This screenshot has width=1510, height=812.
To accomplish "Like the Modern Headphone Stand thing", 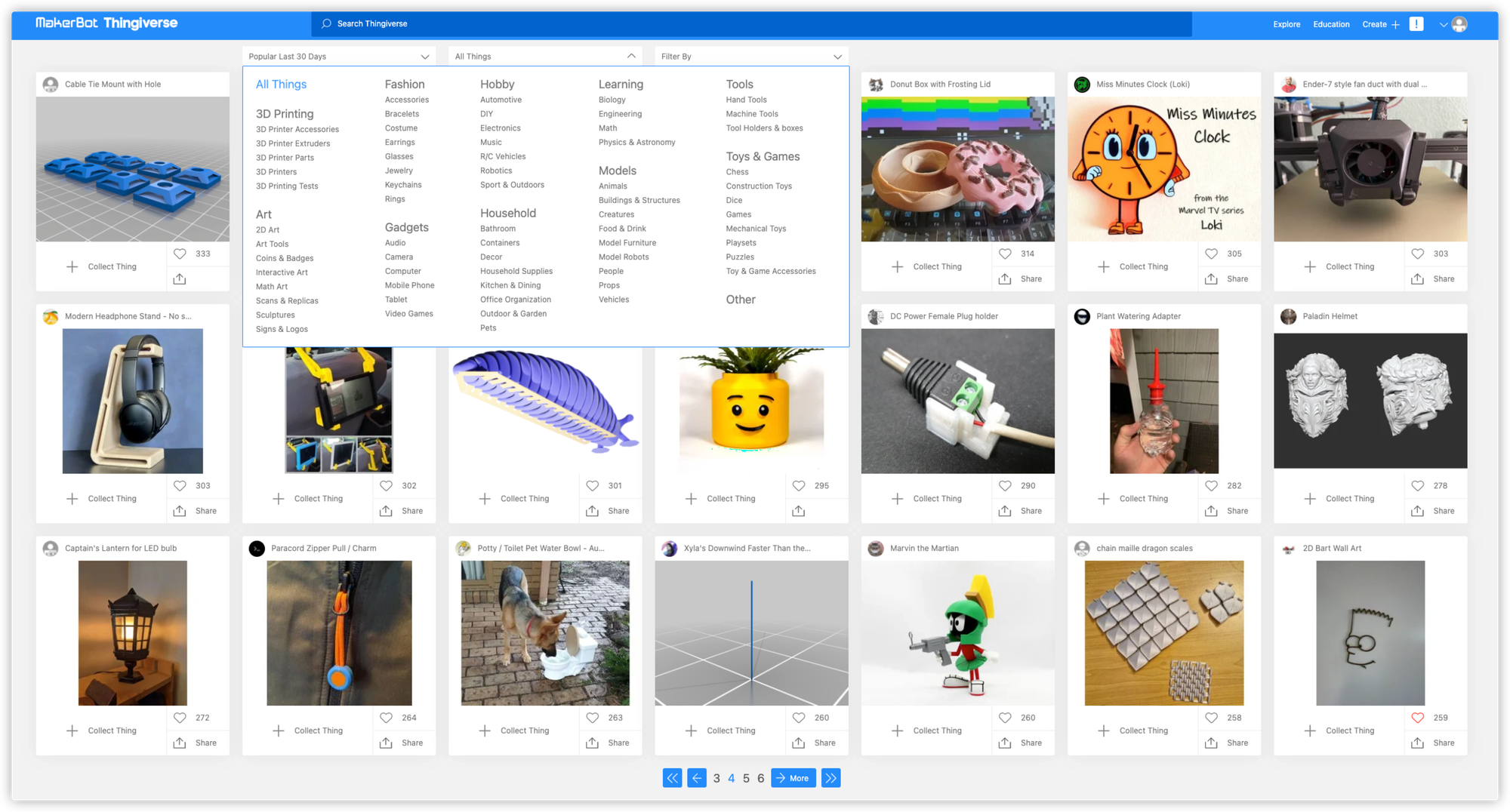I will pyautogui.click(x=180, y=485).
